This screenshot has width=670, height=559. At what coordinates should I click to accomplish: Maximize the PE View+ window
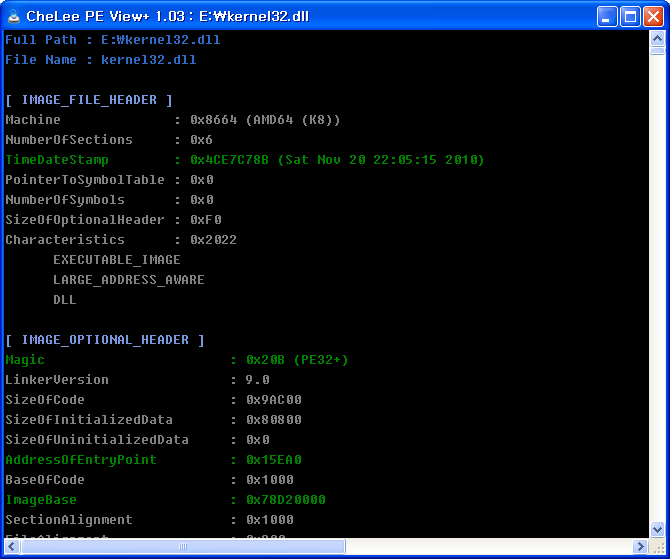pyautogui.click(x=630, y=16)
